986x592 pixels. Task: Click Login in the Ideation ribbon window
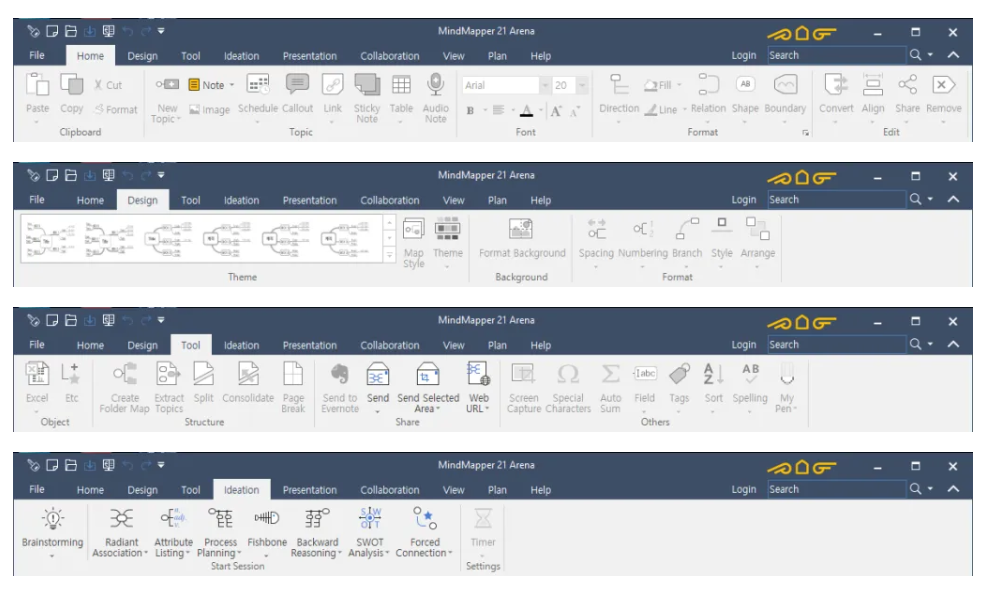click(x=743, y=489)
